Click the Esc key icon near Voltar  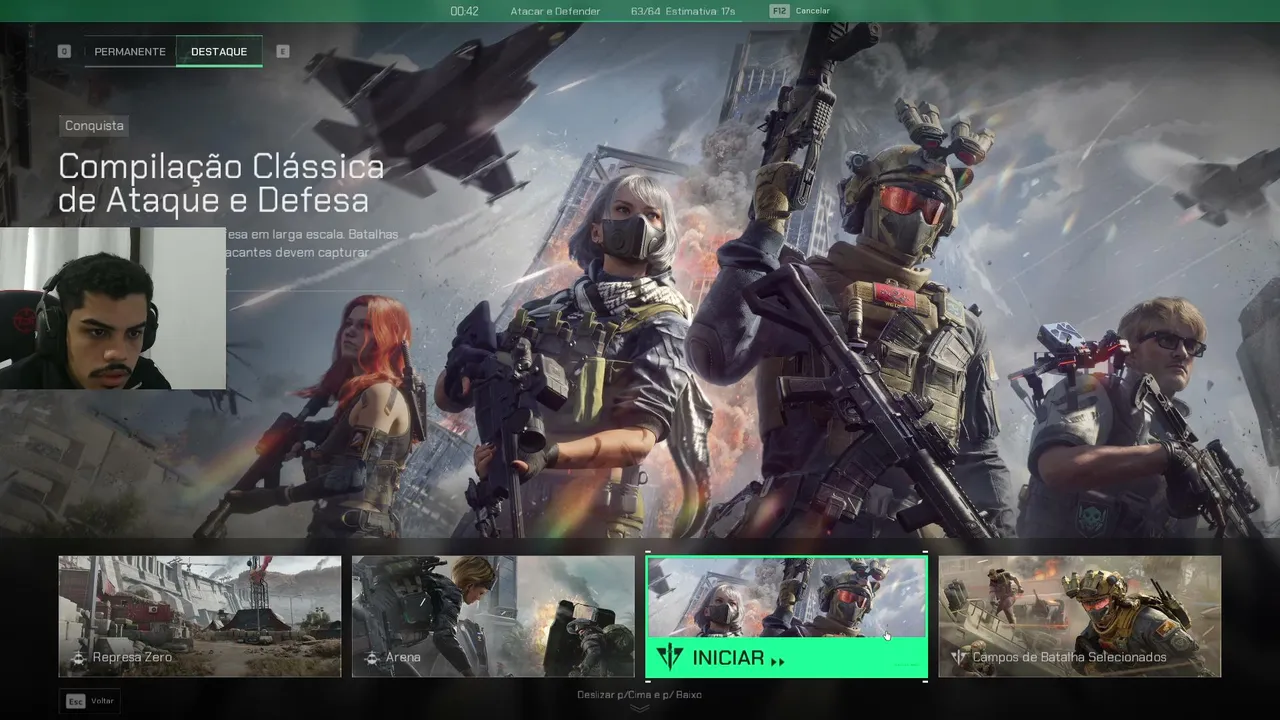pos(75,701)
